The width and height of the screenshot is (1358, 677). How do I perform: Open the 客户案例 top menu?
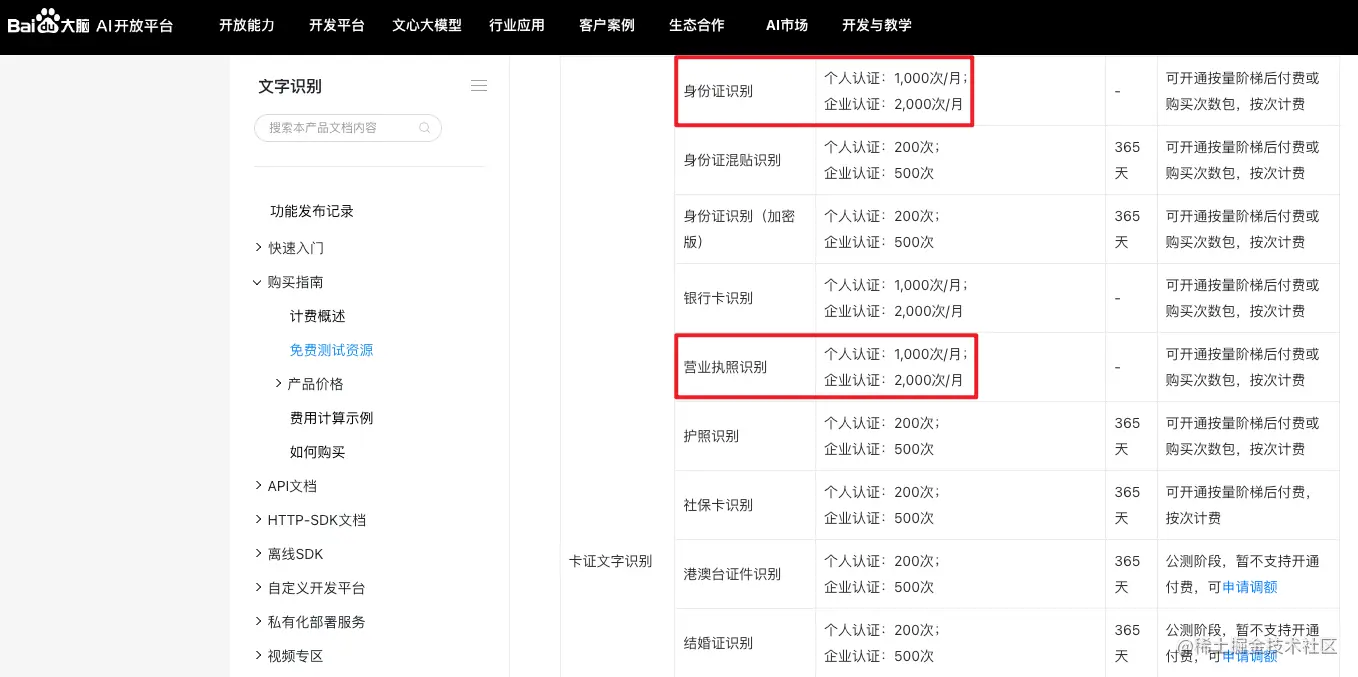607,25
